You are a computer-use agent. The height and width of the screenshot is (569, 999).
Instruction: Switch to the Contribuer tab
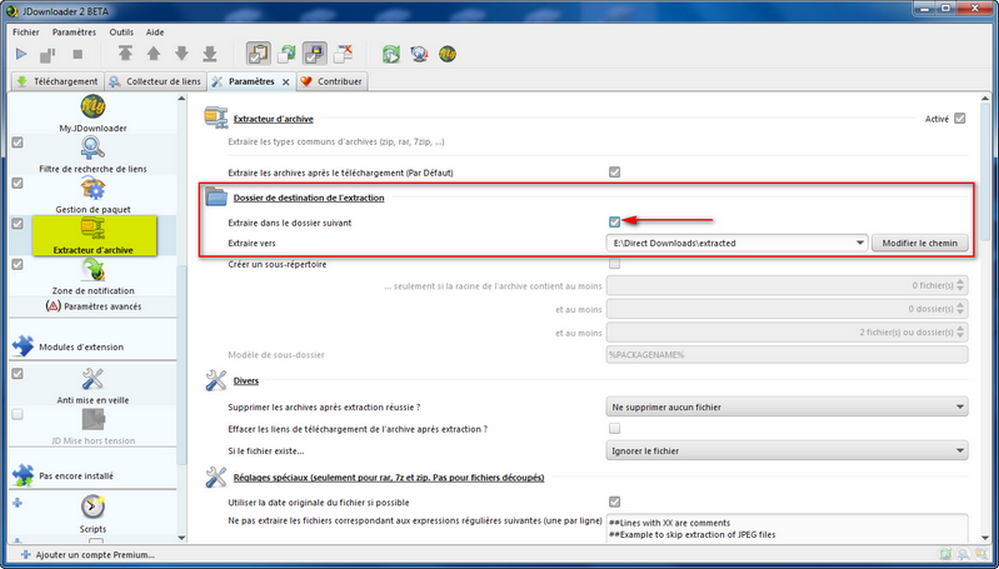pos(332,82)
